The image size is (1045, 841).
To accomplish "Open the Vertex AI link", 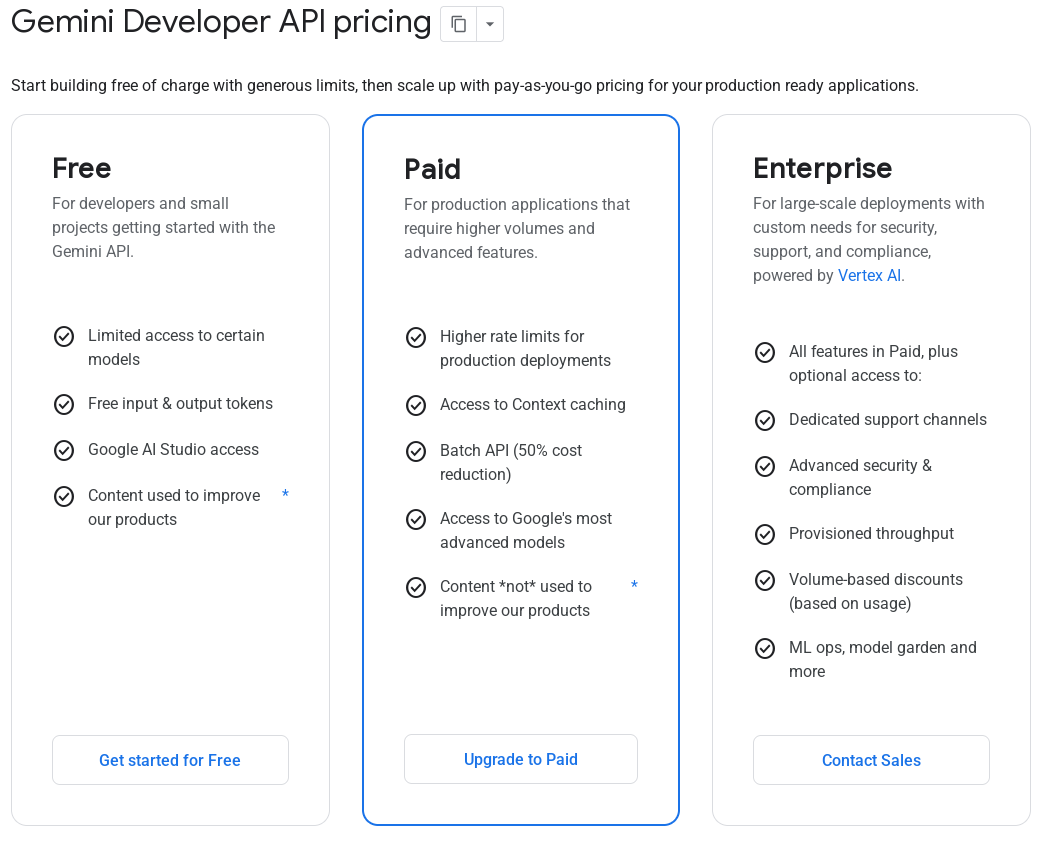I will [x=870, y=275].
